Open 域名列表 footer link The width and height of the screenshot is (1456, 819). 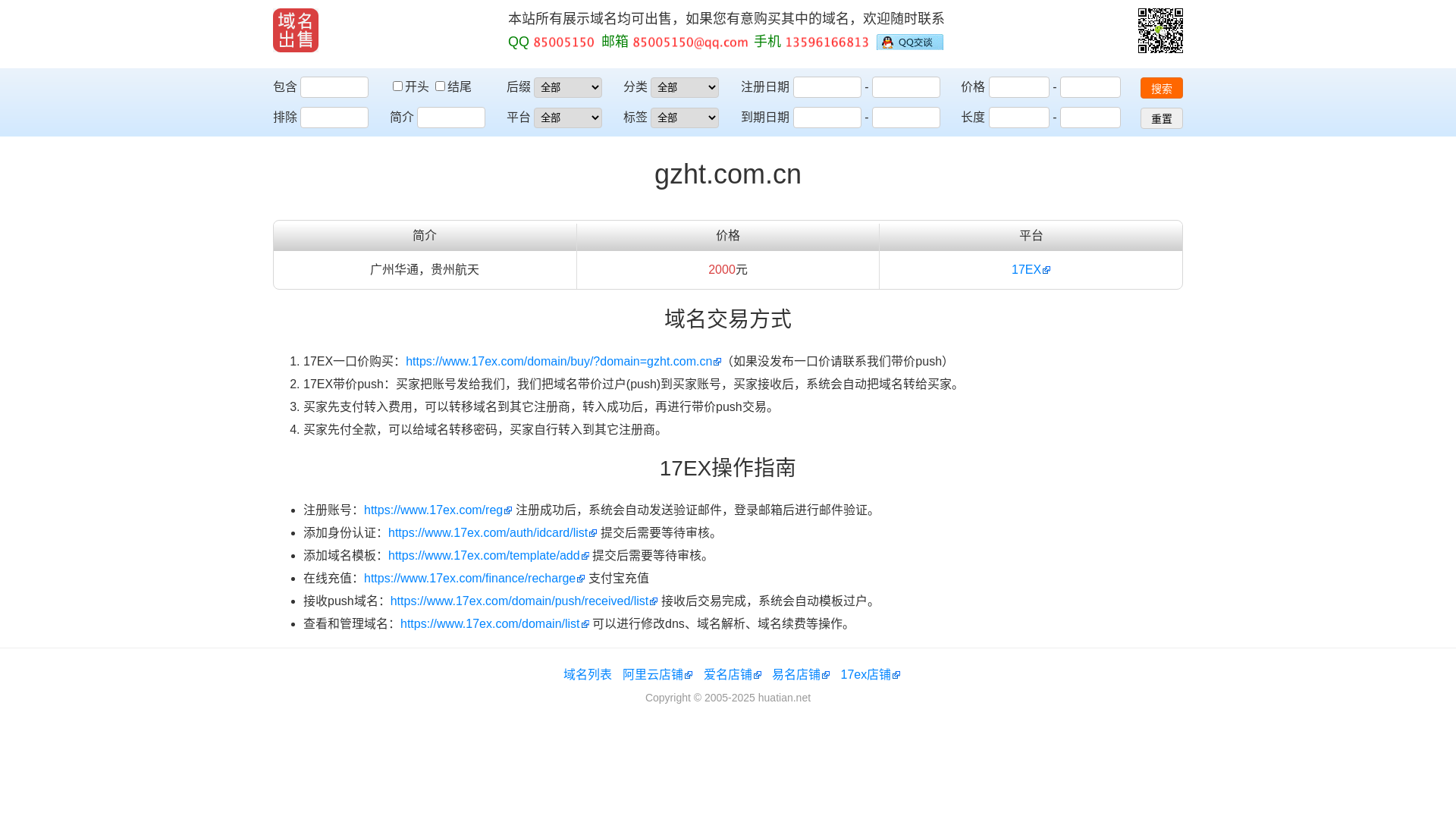pos(587,675)
